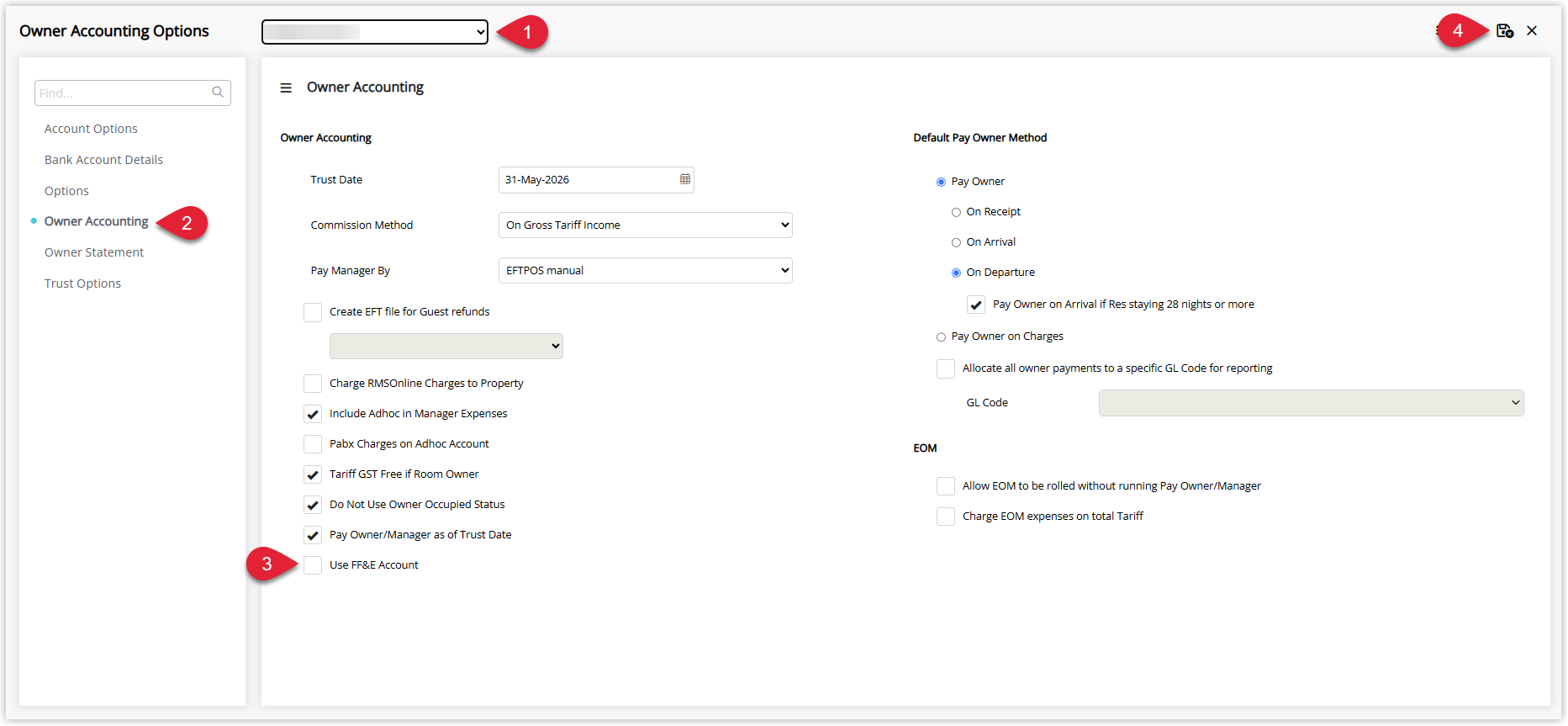Viewport: 1568px width, 726px height.
Task: Toggle Tariff GST Free if Room Owner
Action: [313, 474]
